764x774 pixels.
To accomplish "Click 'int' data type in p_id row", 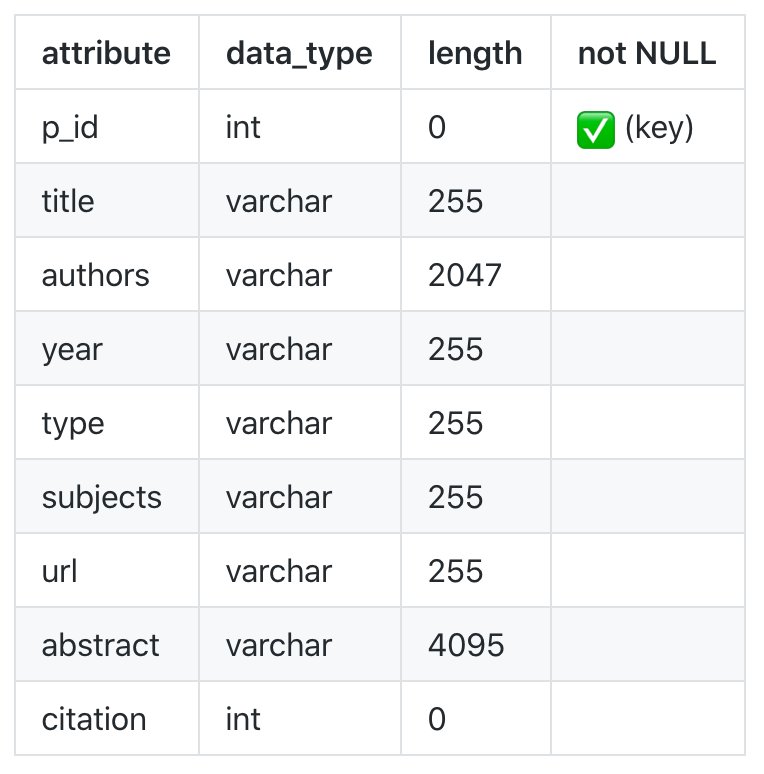I will (x=243, y=127).
